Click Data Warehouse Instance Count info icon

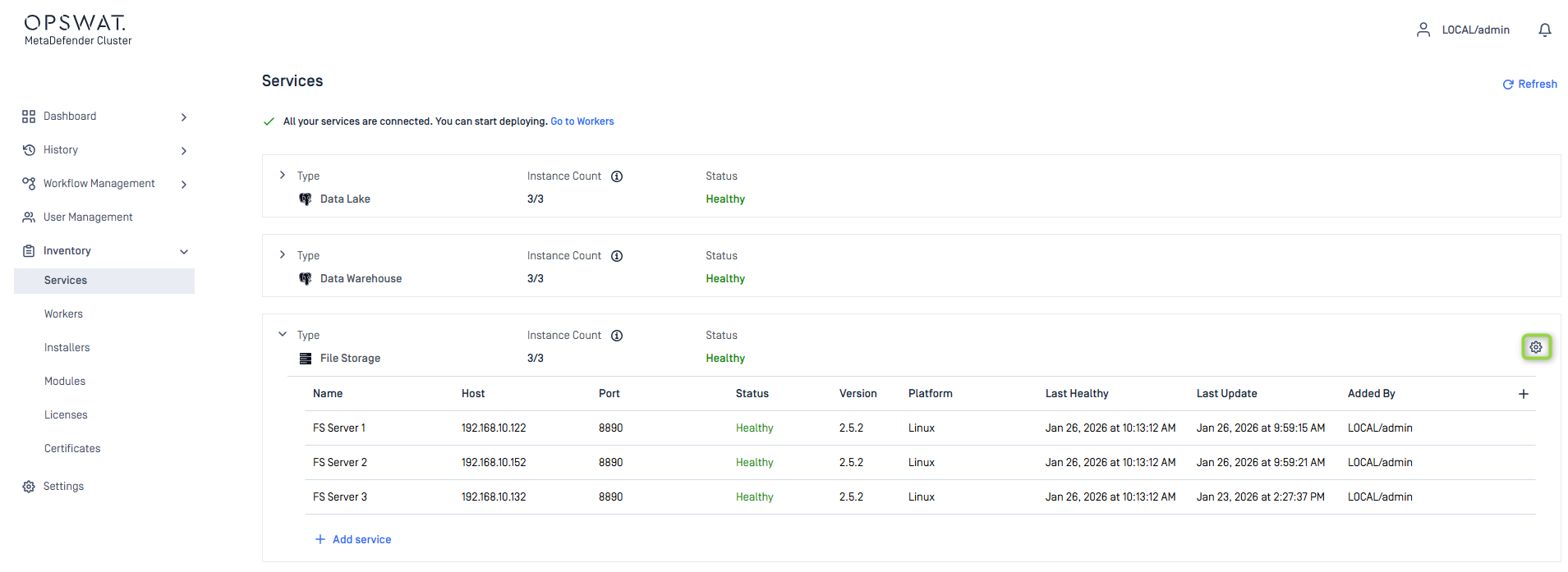[617, 256]
